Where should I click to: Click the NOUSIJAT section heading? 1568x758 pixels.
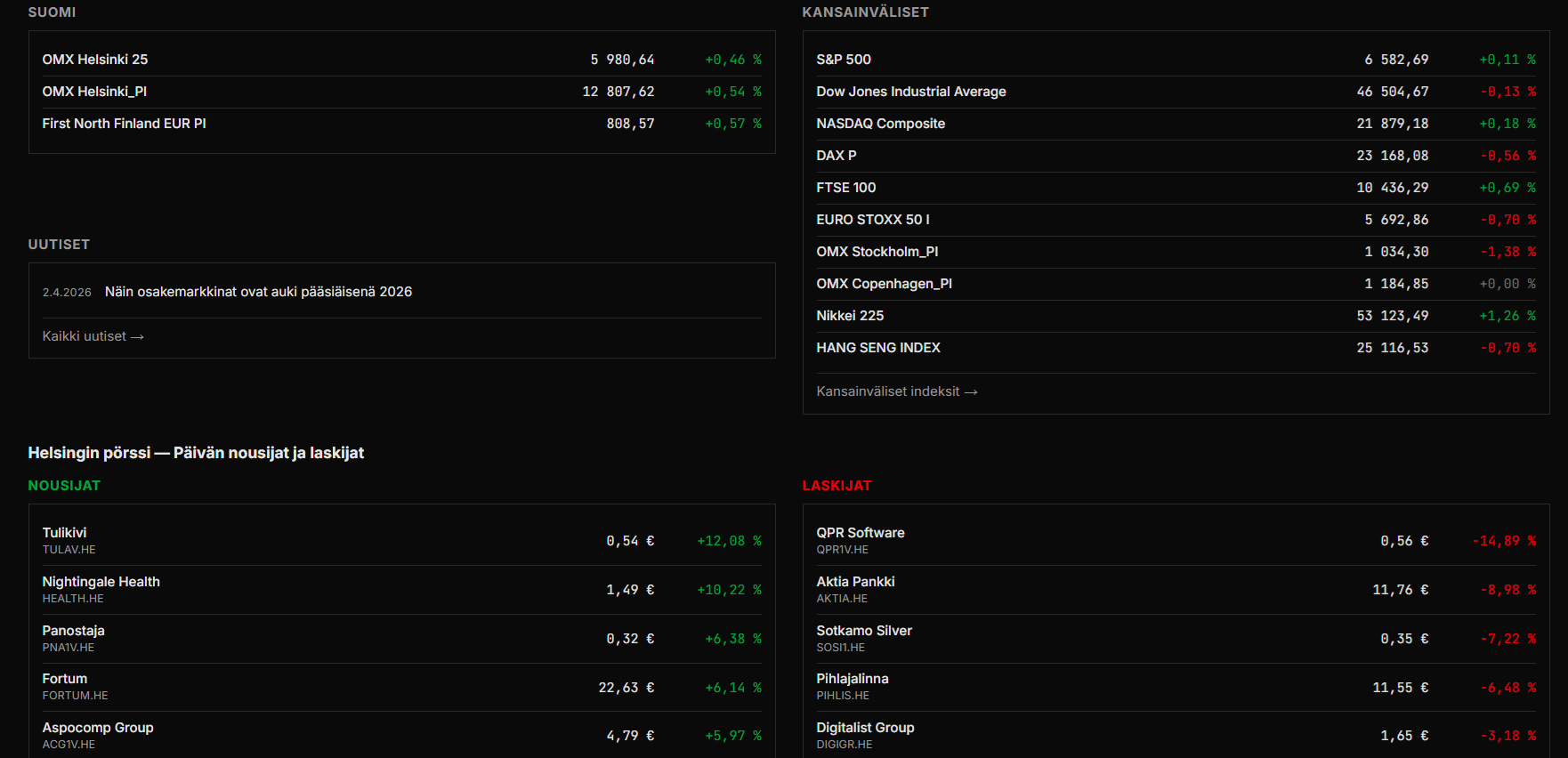click(x=64, y=486)
